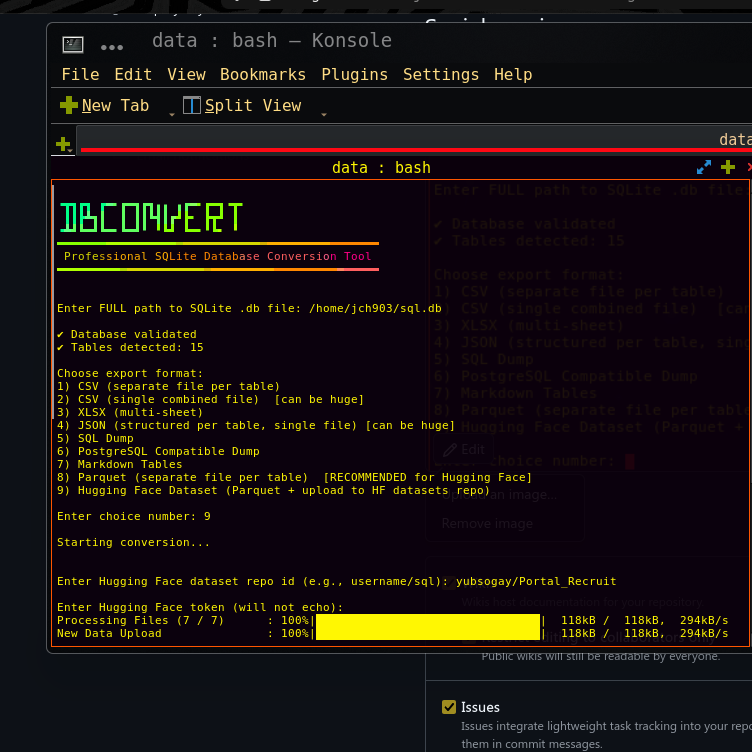Click the 'Enter choice number: 9' line
The height and width of the screenshot is (752, 752).
pyautogui.click(x=133, y=517)
